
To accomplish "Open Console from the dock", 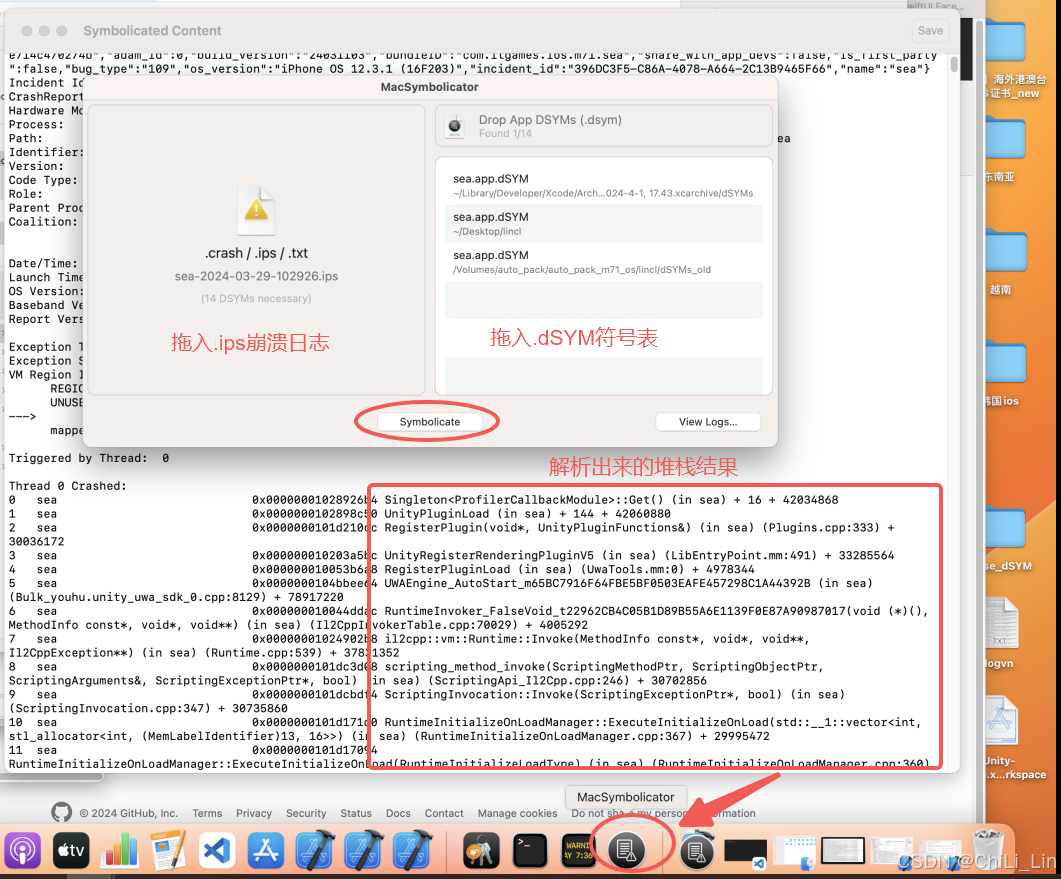I will click(x=579, y=850).
